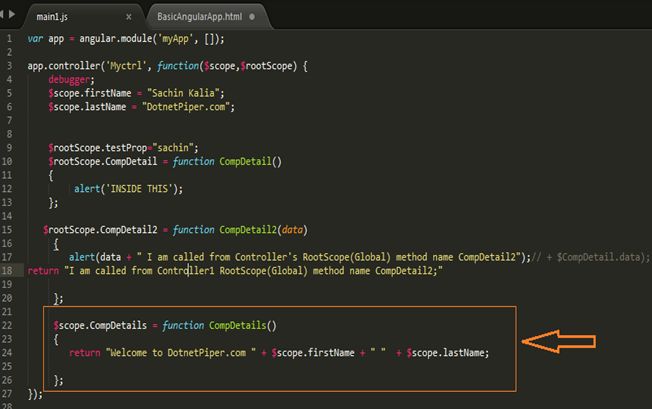Click $scope.firstName on line 5

(90, 93)
